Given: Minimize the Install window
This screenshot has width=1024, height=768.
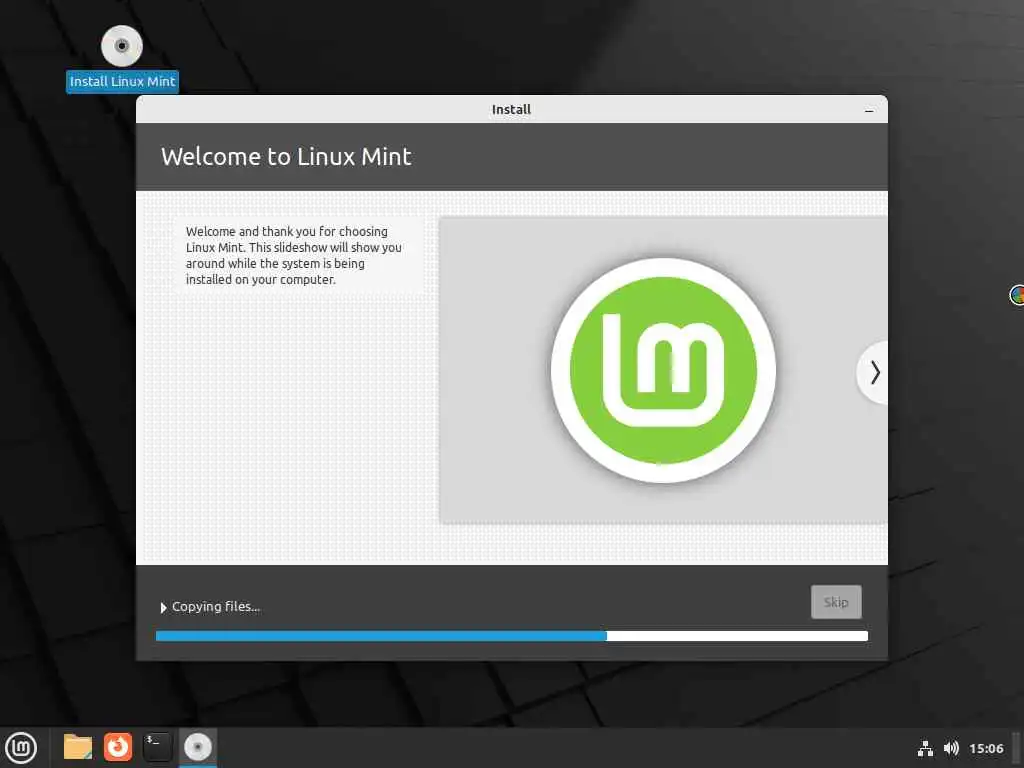Looking at the screenshot, I should (x=869, y=110).
